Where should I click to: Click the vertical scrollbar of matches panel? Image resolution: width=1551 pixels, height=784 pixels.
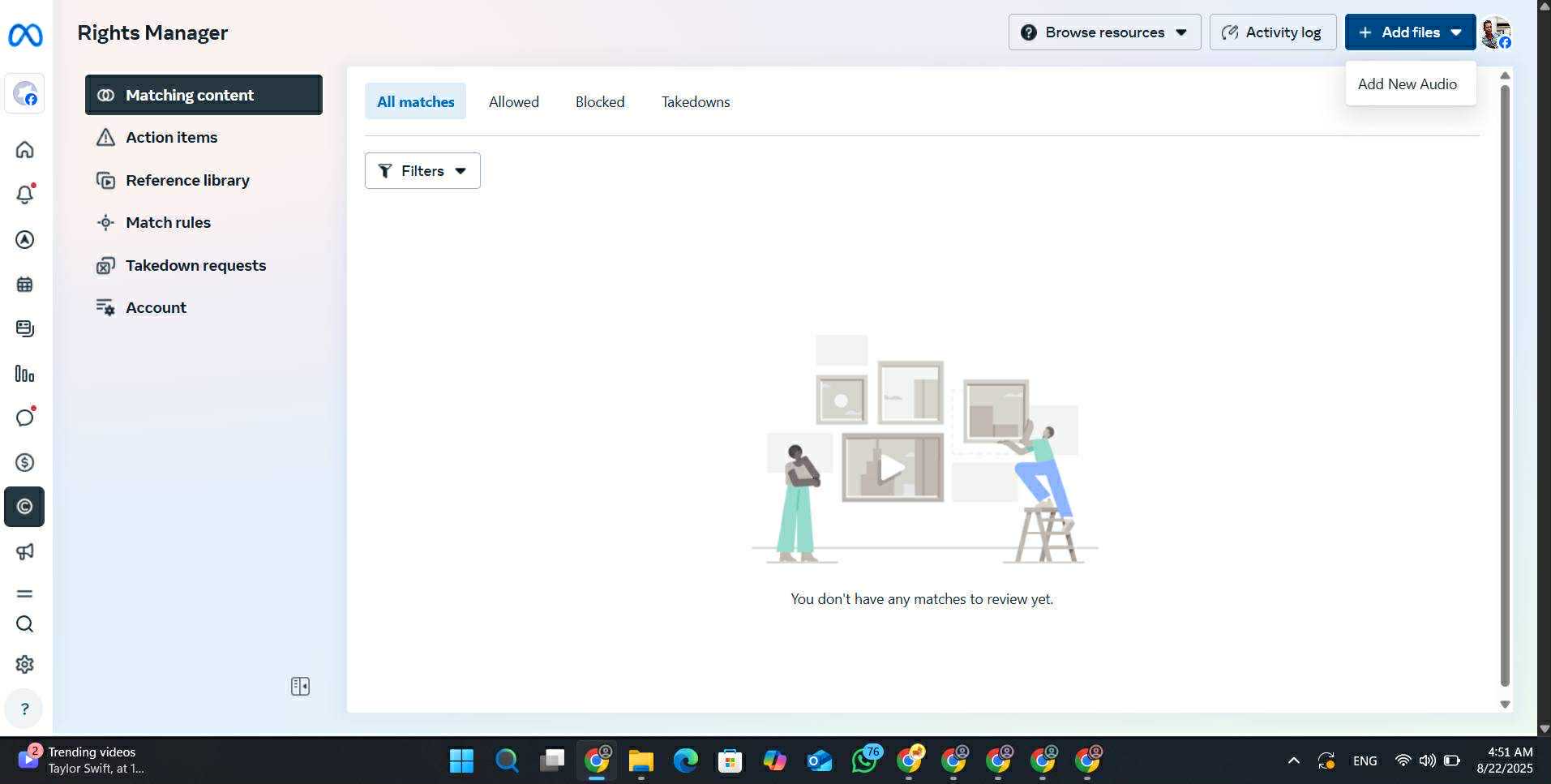pyautogui.click(x=1505, y=385)
